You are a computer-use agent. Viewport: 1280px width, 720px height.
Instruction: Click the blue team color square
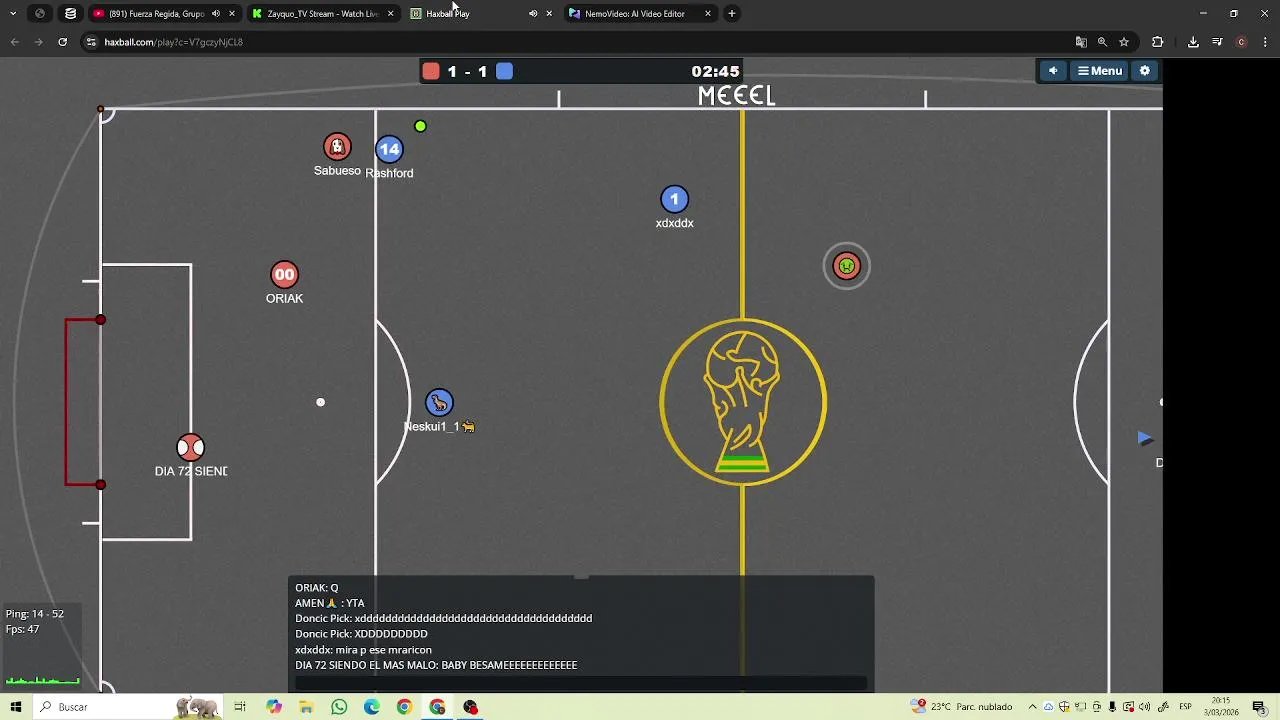[x=504, y=71]
